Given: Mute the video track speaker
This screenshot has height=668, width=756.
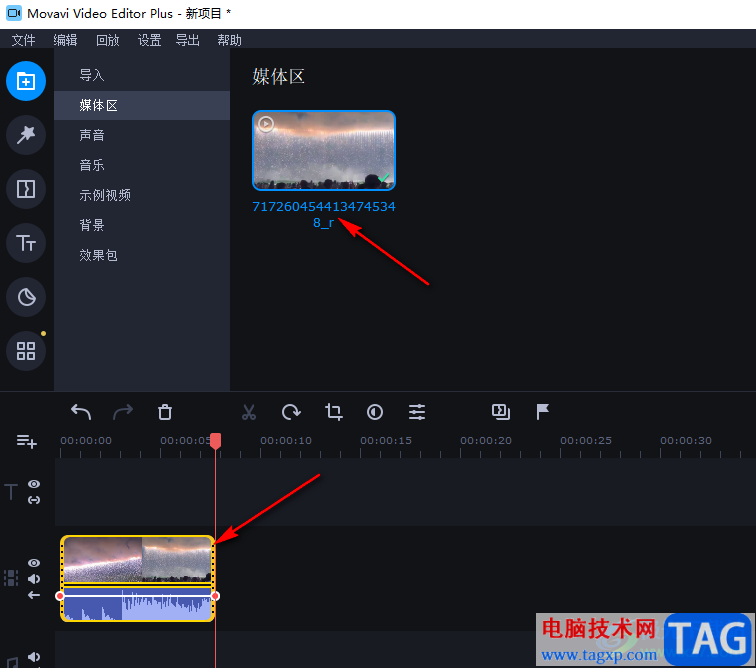Looking at the screenshot, I should (x=34, y=579).
